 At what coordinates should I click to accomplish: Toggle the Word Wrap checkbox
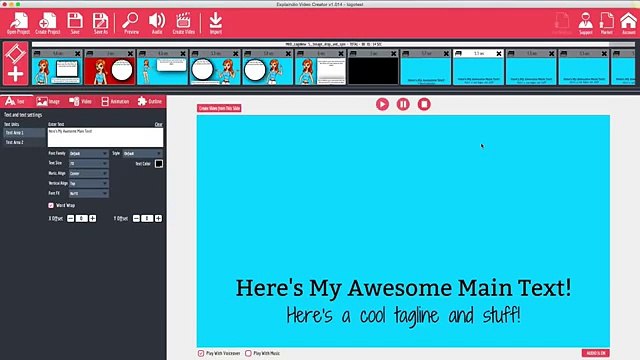51,205
